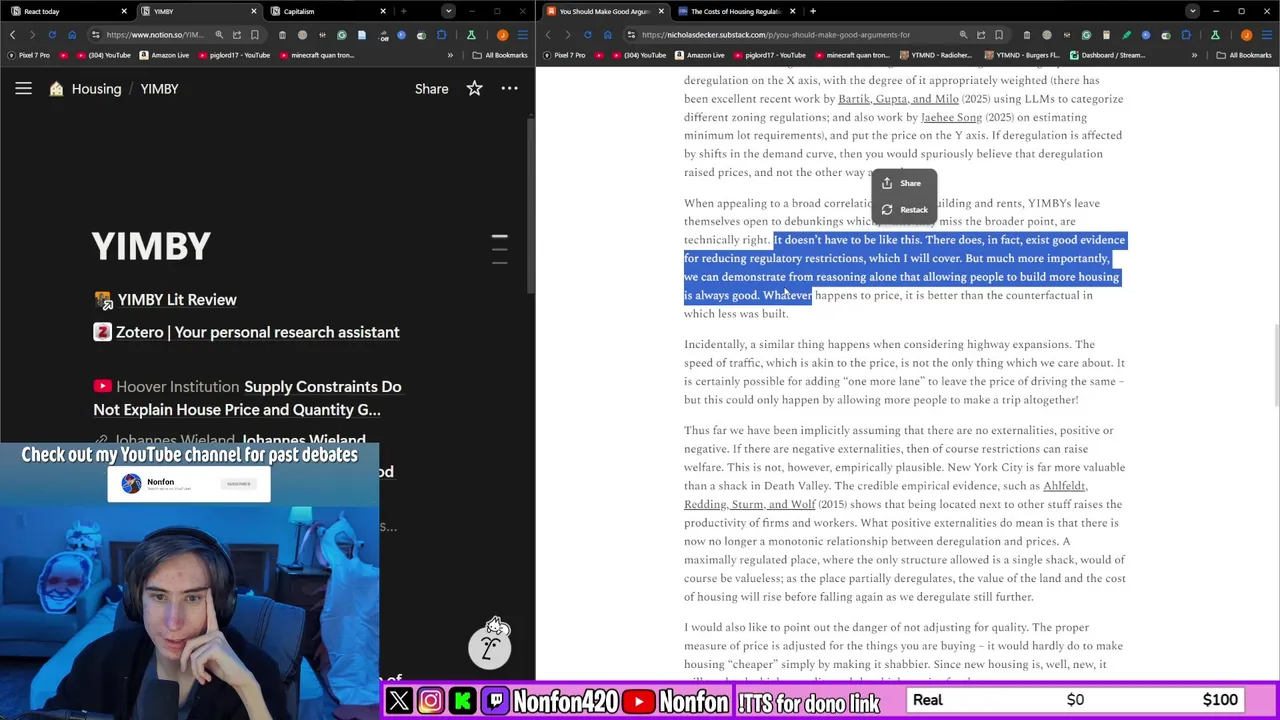Click the YIMBY breadcrumb in Notion
This screenshot has width=1280, height=720.
coord(159,89)
